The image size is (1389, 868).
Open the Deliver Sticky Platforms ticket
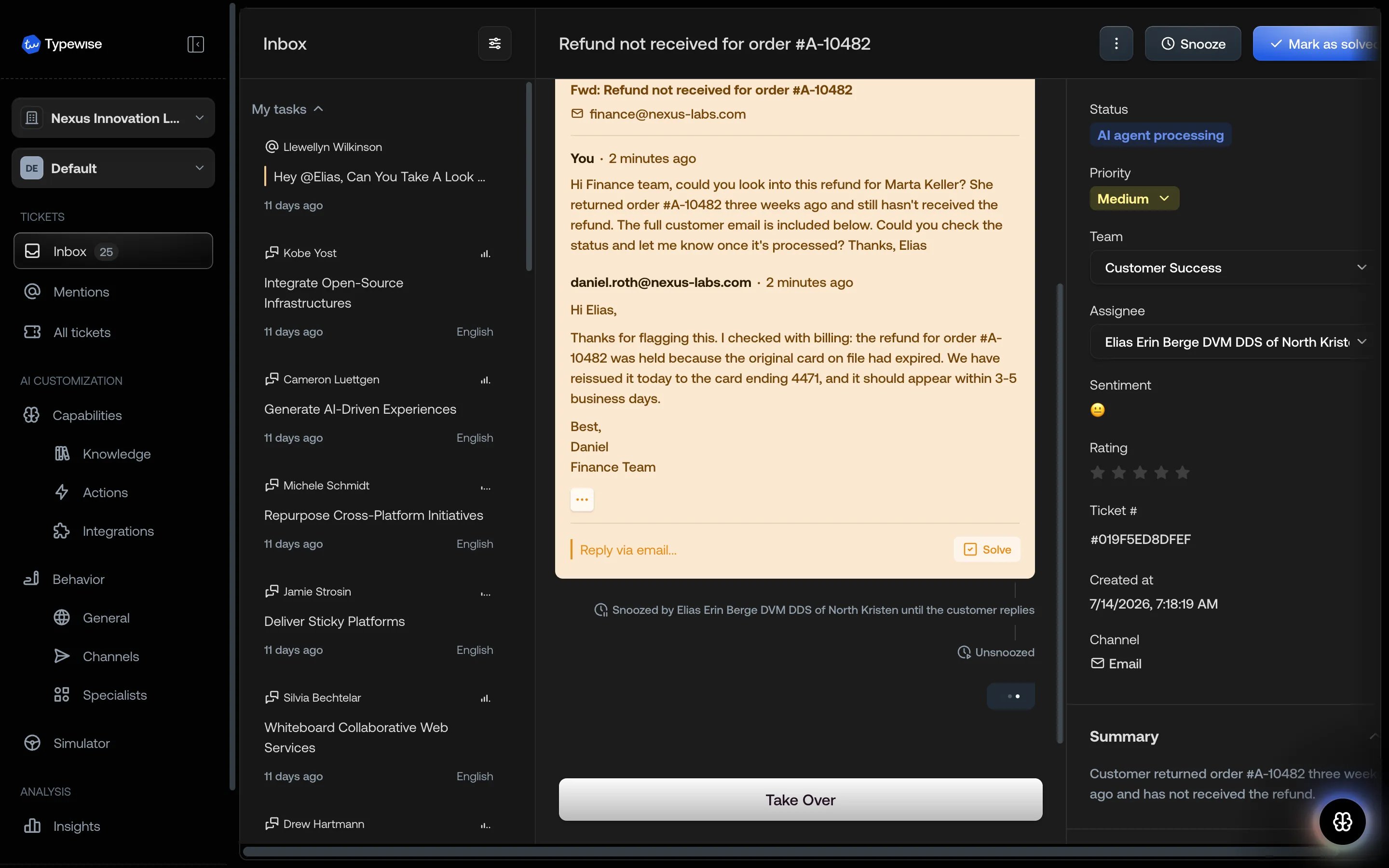click(x=379, y=621)
